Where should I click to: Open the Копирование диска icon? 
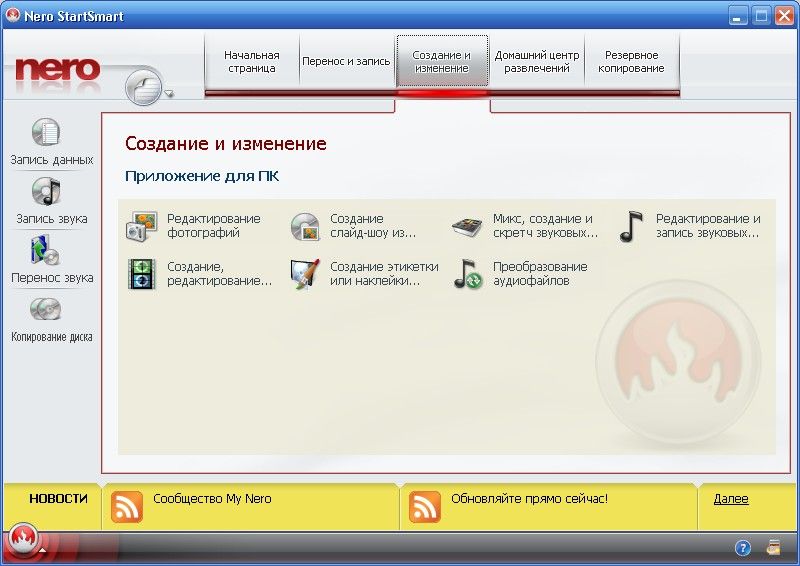click(x=46, y=309)
